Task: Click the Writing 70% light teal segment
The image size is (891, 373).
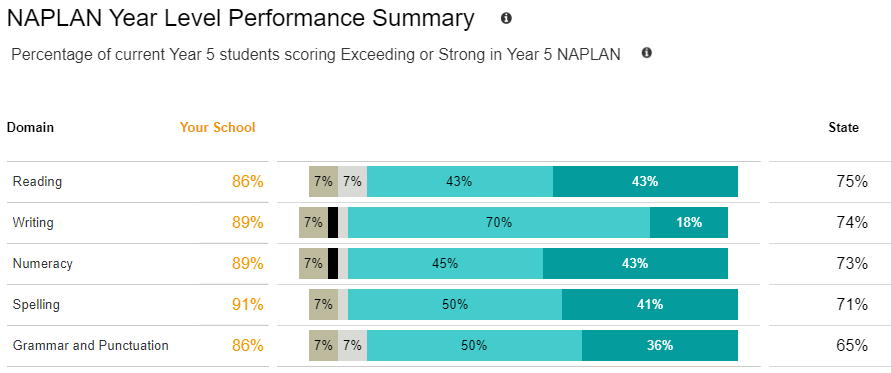Action: [499, 222]
